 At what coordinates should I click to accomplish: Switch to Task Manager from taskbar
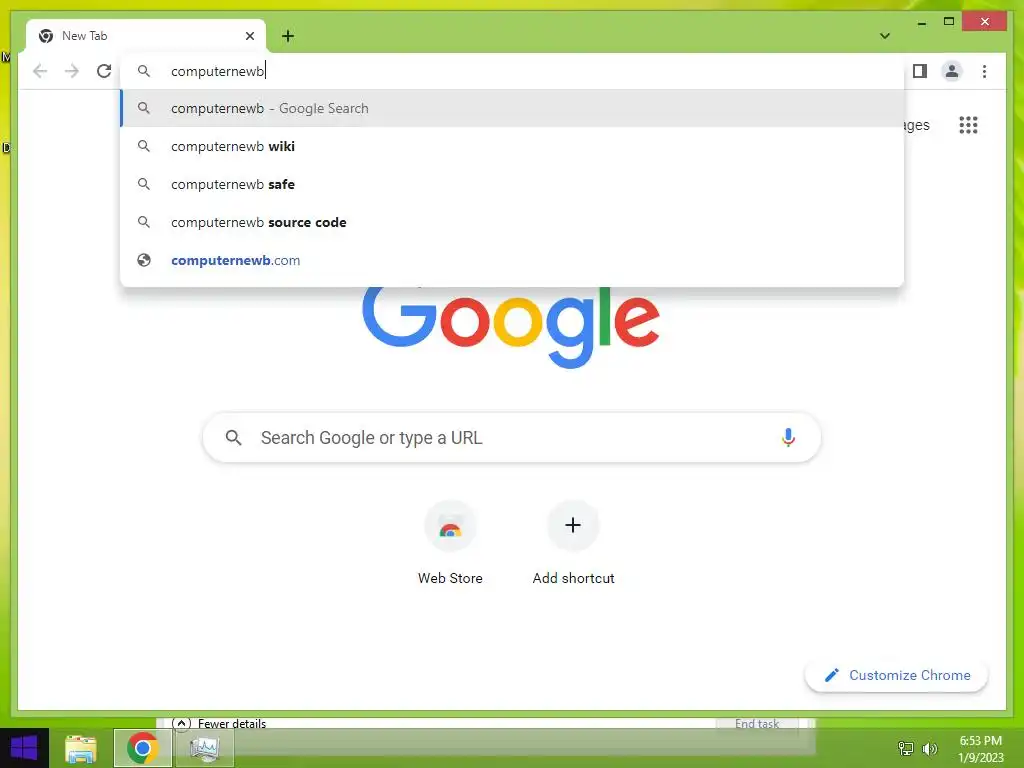click(x=204, y=748)
